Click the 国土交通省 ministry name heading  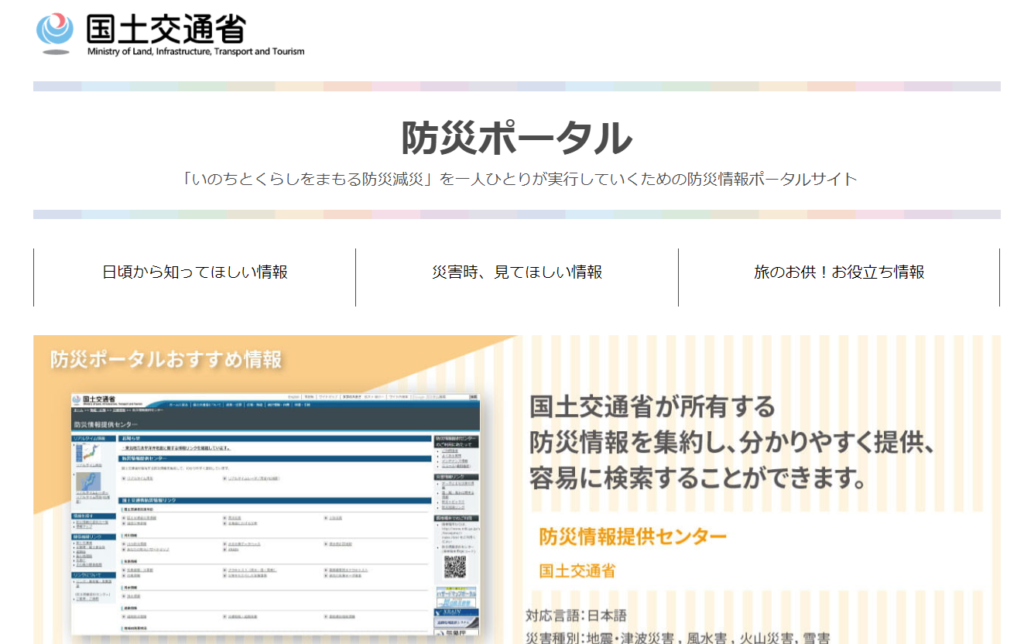[167, 29]
